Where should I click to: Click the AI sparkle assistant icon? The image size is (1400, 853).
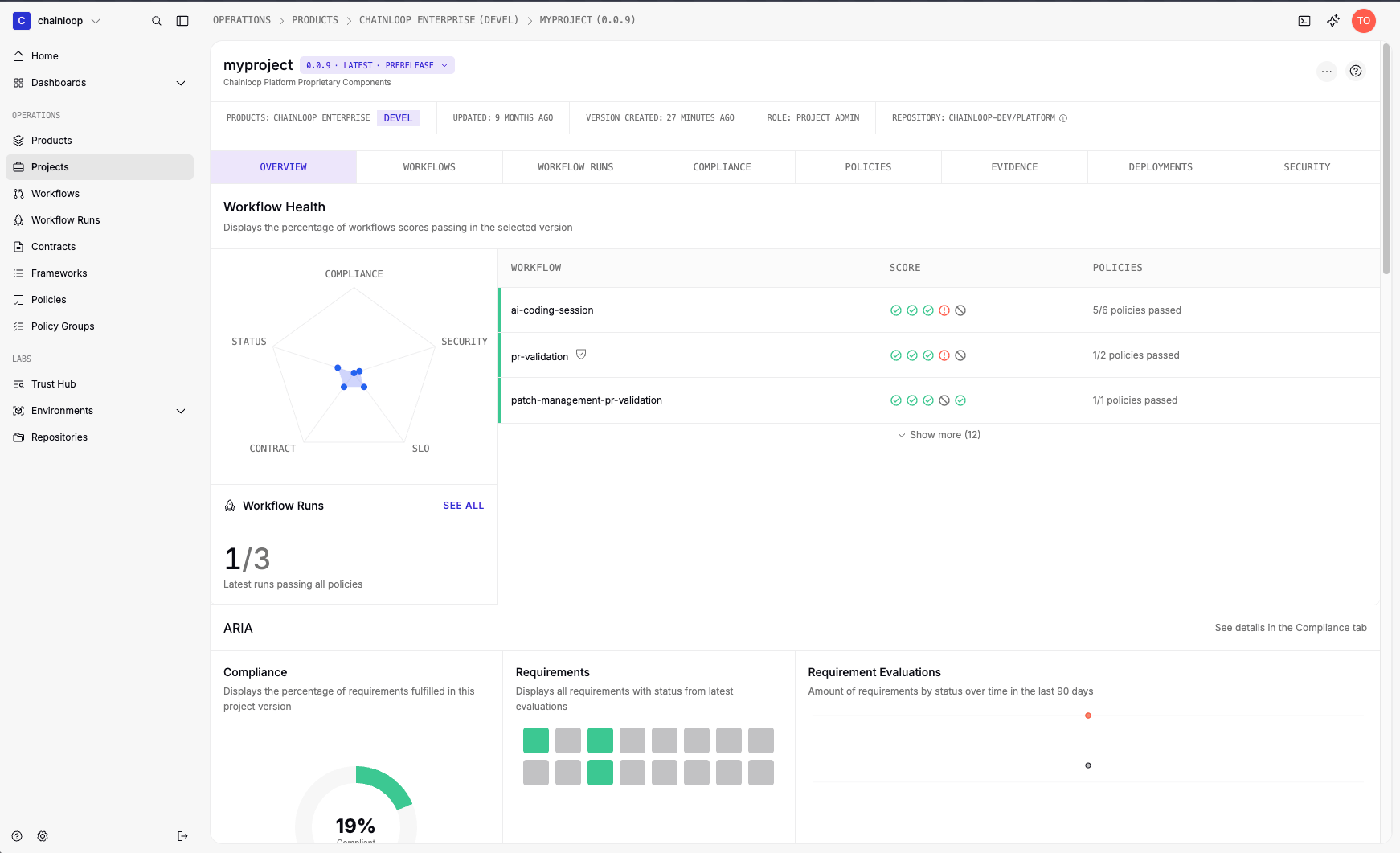tap(1333, 21)
